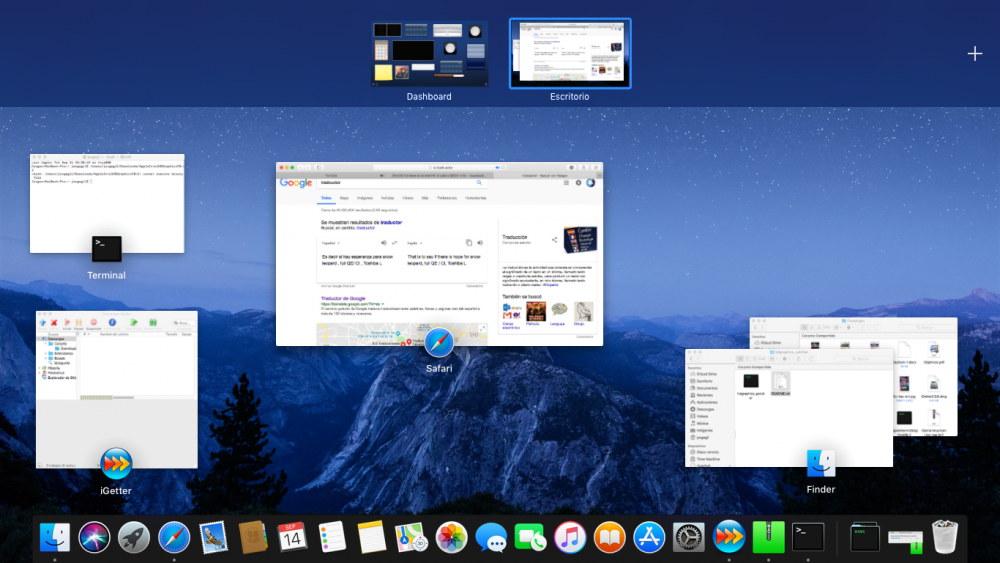Open FaceTime green camera icon in Dock
The height and width of the screenshot is (563, 1000).
click(530, 537)
